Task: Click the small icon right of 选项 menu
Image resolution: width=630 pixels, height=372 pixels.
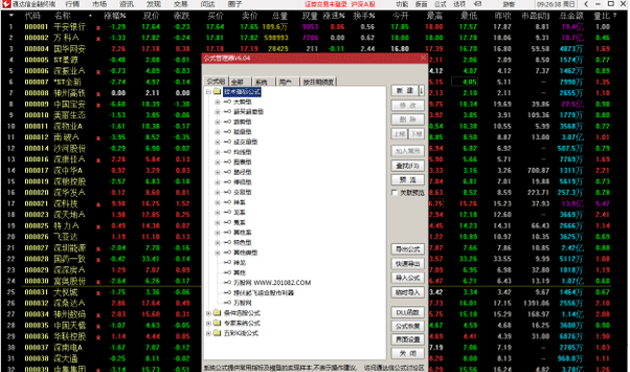Action: [478, 4]
